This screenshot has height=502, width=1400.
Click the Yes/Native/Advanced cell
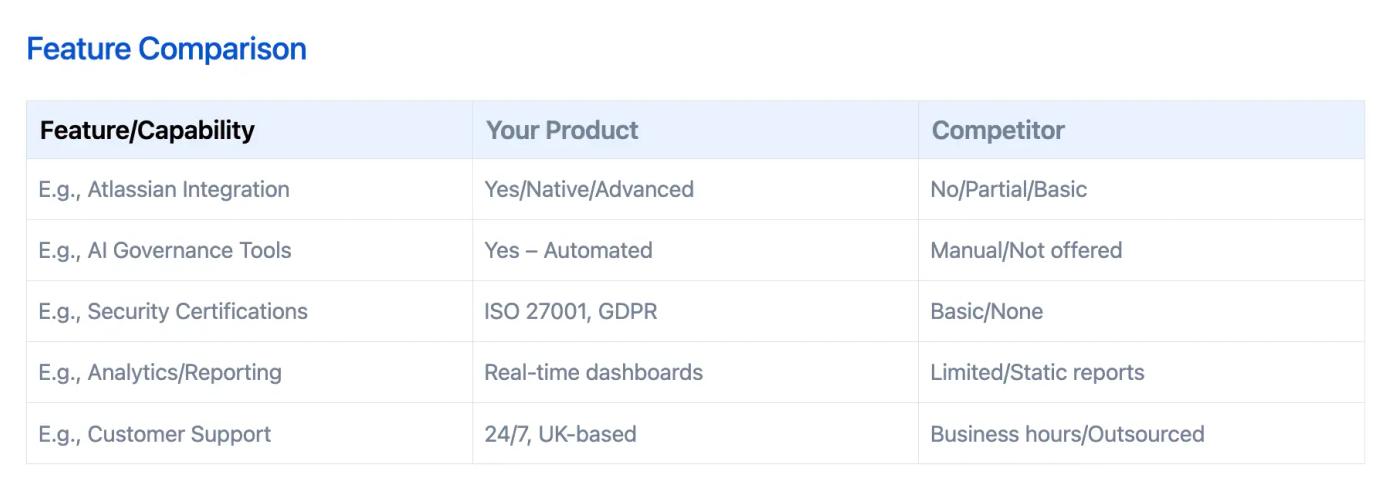click(x=589, y=189)
